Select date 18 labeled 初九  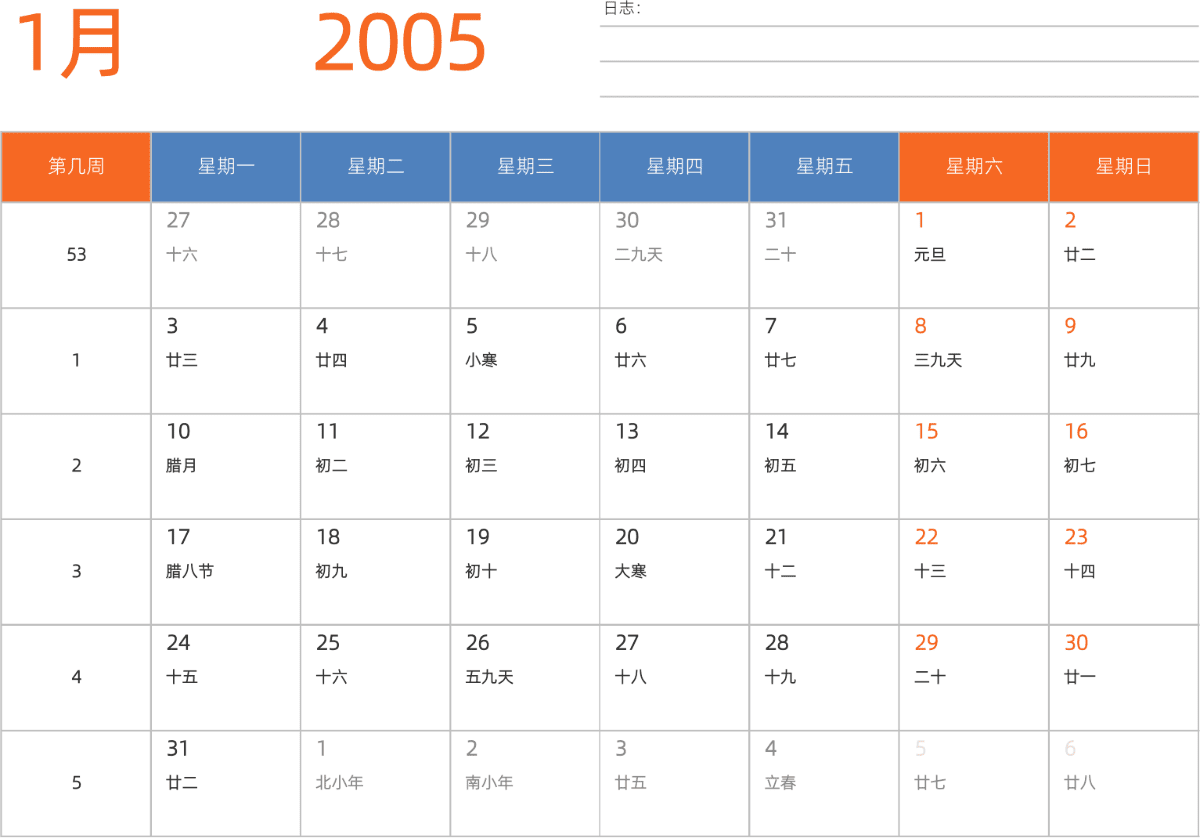[x=376, y=572]
